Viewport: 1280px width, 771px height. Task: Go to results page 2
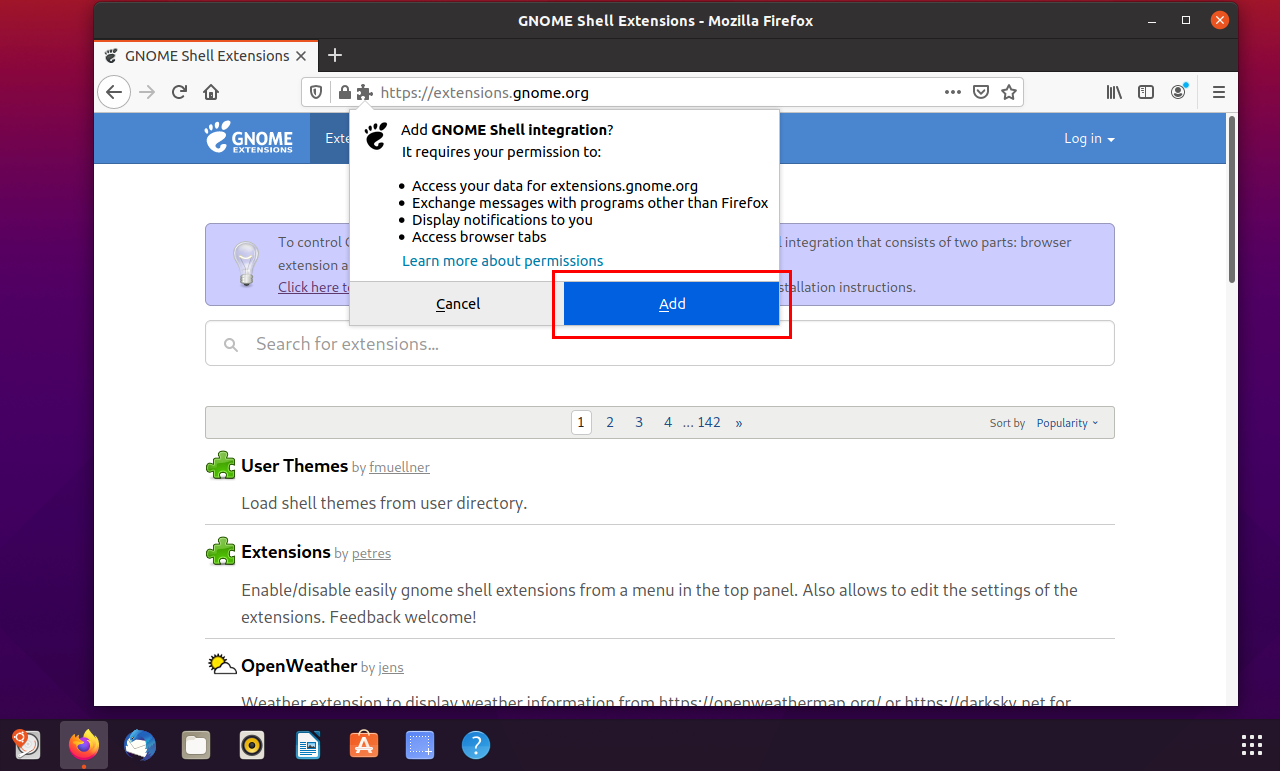(610, 423)
